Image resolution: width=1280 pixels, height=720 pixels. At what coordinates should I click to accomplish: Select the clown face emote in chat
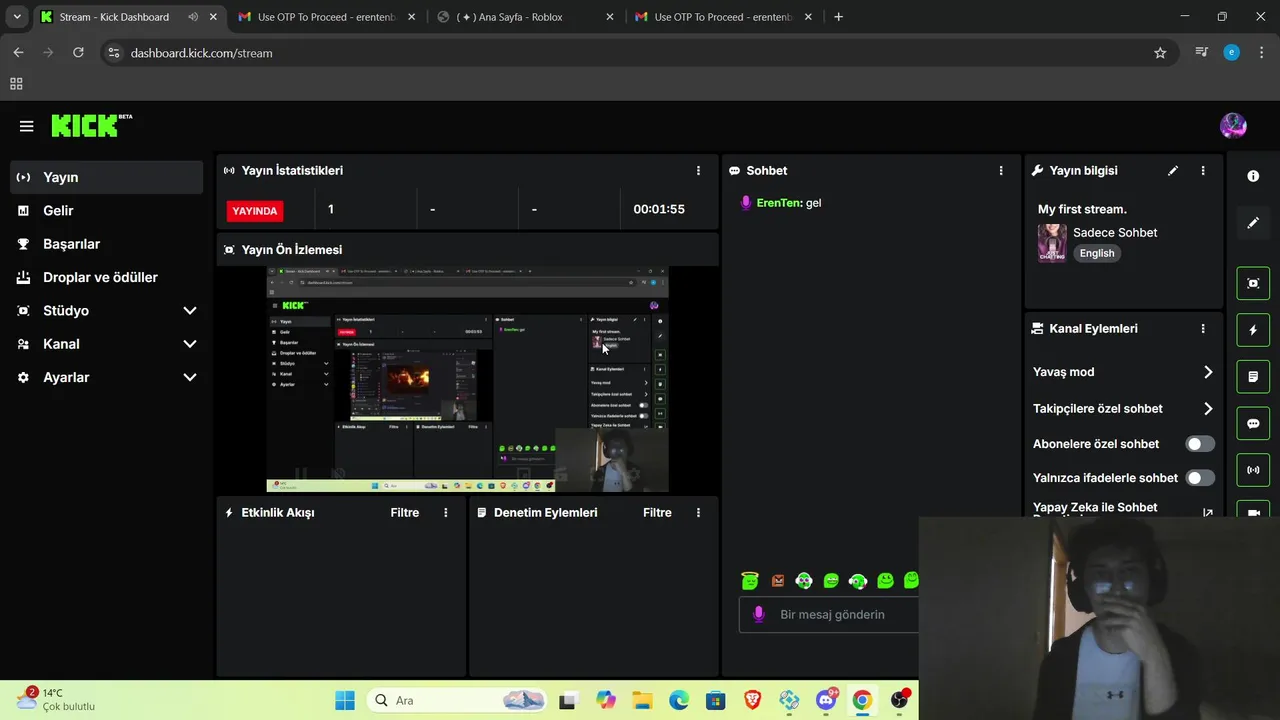804,580
